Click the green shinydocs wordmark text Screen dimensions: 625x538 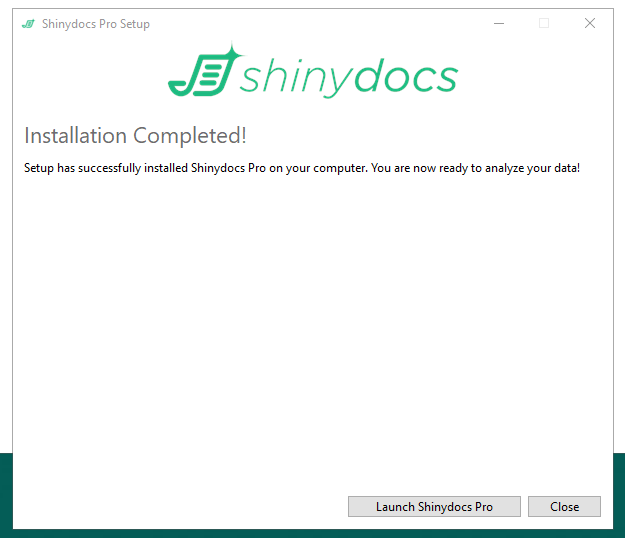pyautogui.click(x=348, y=78)
